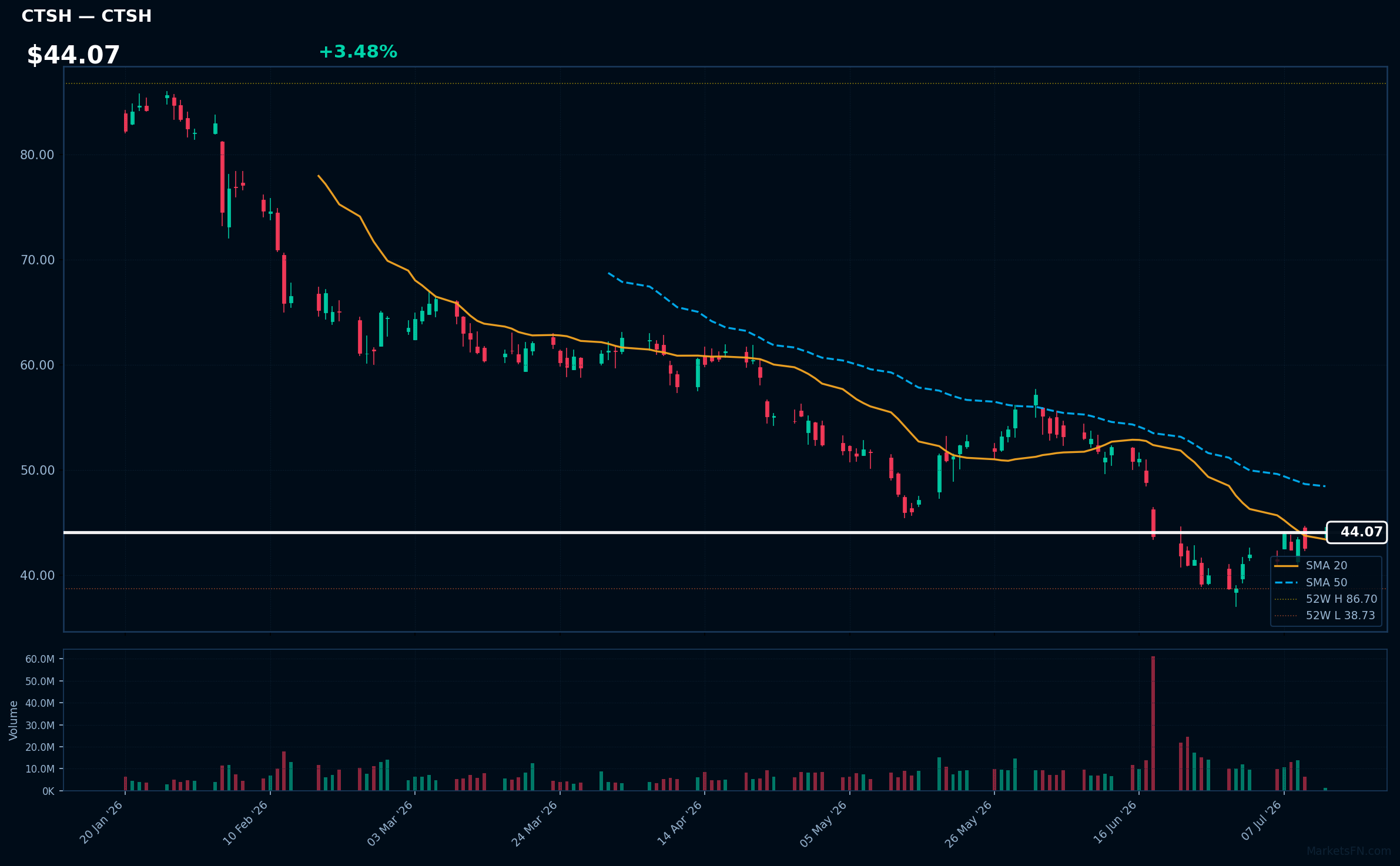
Task: Click the 10.0M volume axis label
Action: click(40, 769)
